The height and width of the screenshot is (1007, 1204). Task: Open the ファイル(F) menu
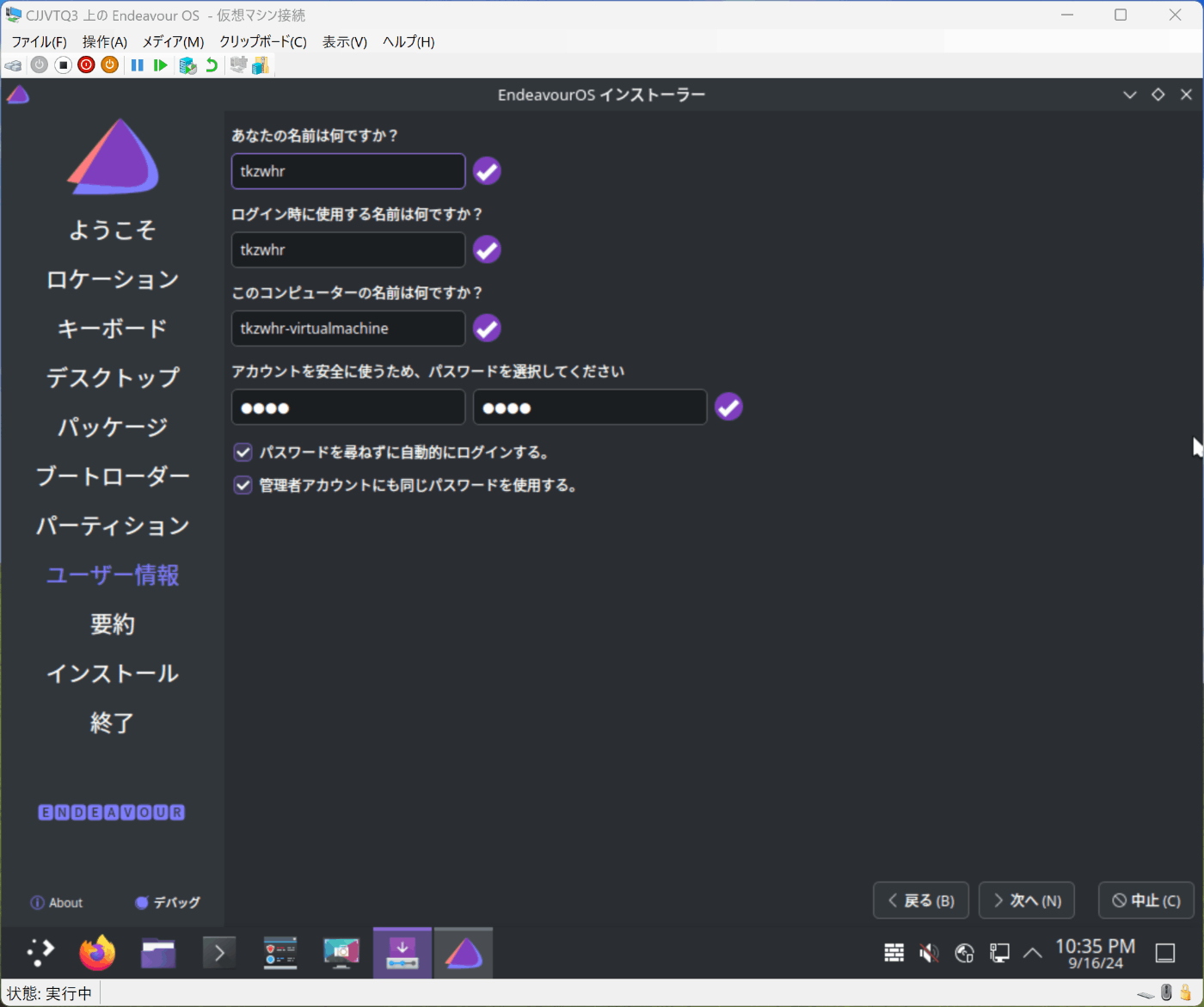tap(39, 41)
